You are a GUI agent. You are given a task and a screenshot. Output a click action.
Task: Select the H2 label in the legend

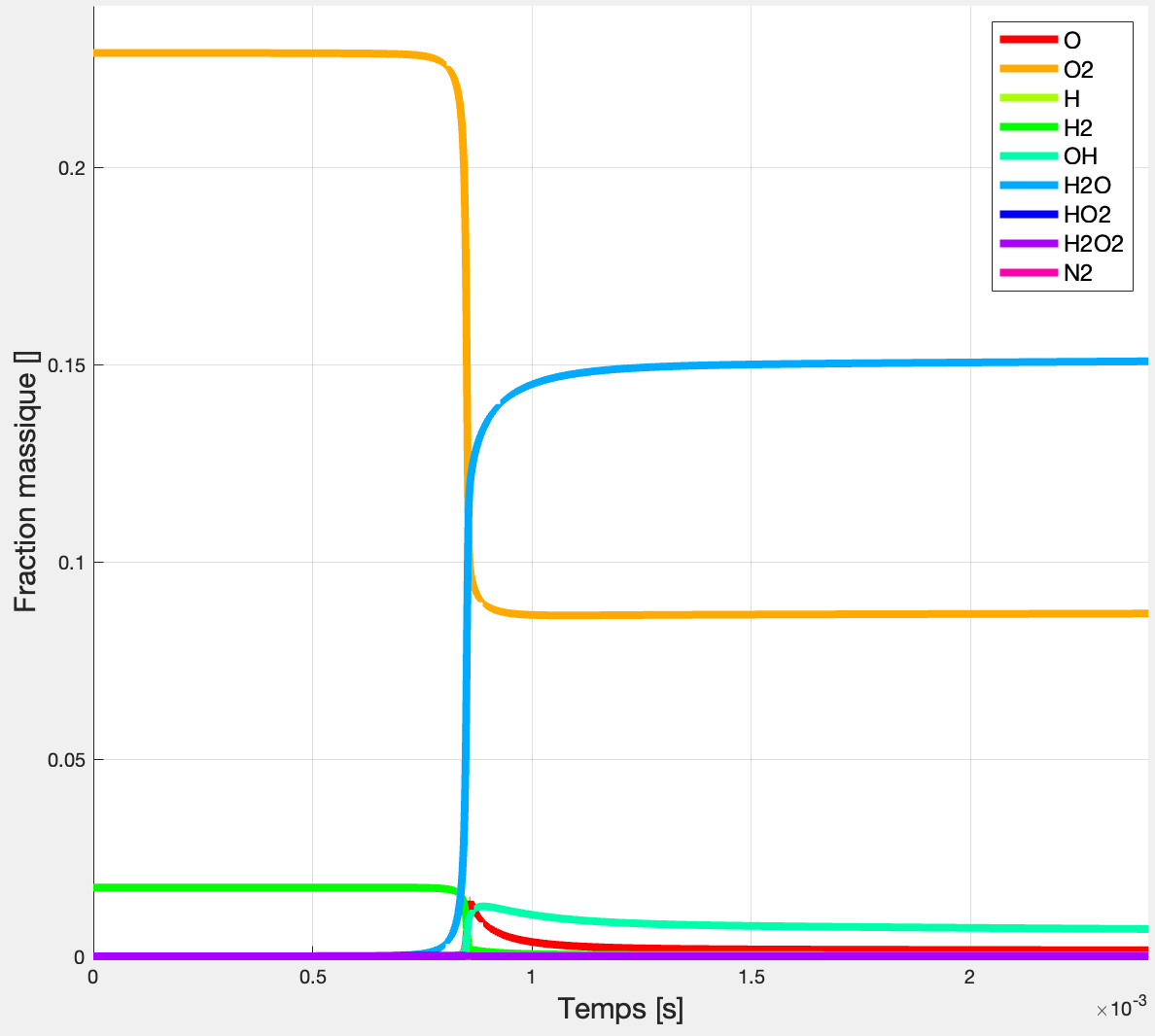click(x=1078, y=127)
